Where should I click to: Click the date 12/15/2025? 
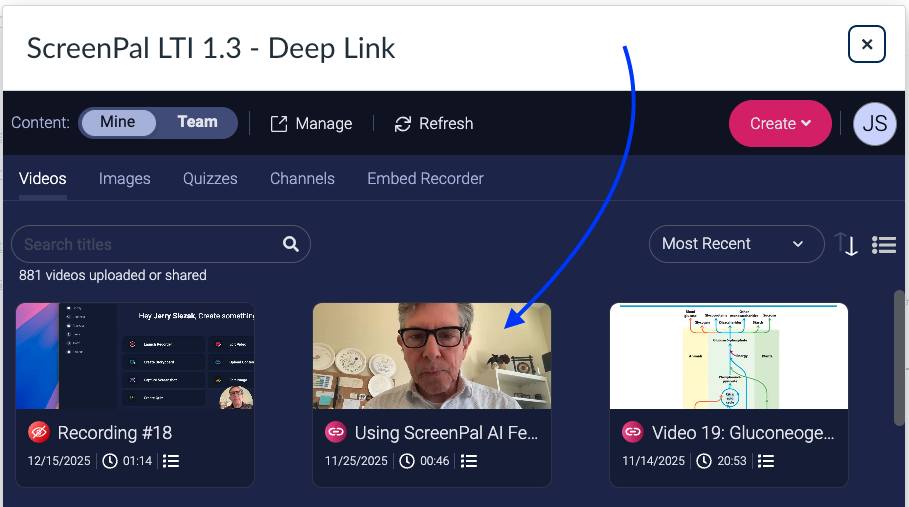click(x=59, y=461)
